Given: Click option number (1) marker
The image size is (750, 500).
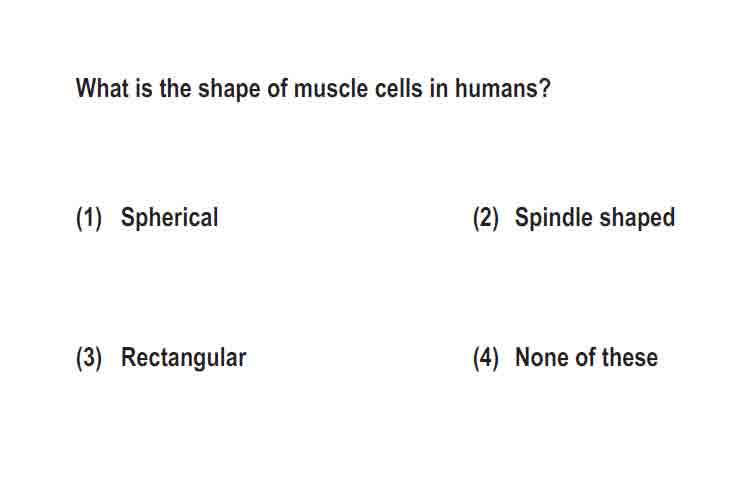Looking at the screenshot, I should [89, 219].
